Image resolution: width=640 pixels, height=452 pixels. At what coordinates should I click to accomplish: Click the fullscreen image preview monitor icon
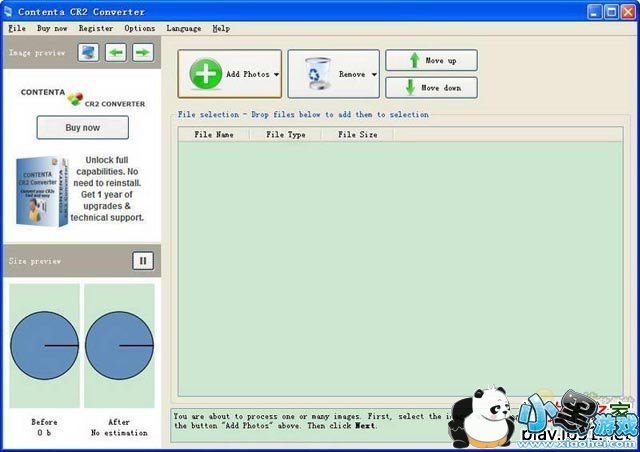(88, 52)
